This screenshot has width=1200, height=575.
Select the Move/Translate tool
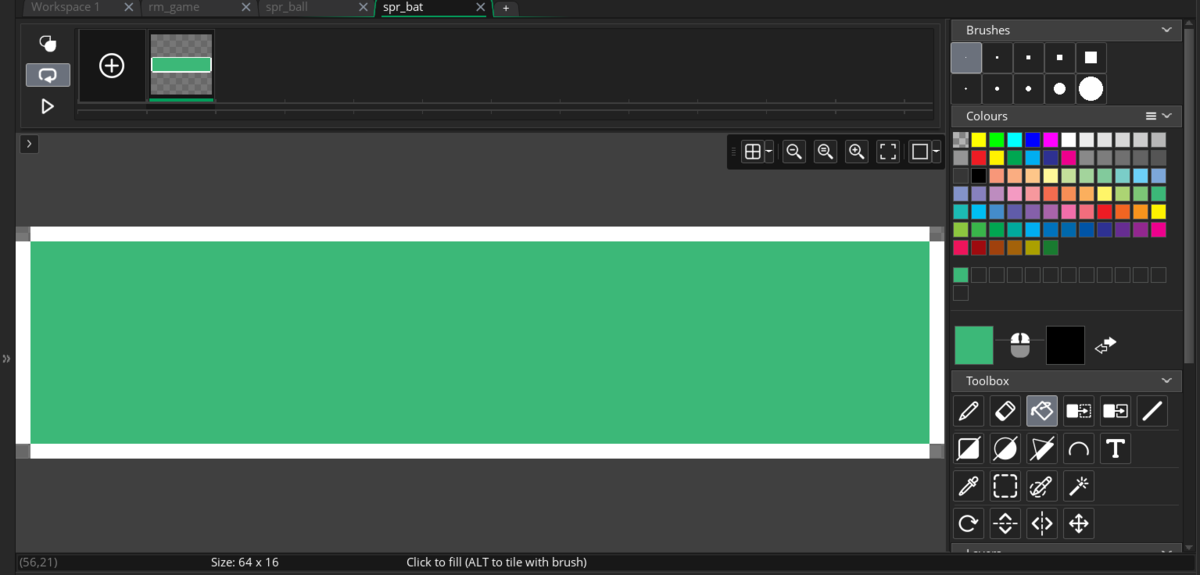[x=1078, y=523]
